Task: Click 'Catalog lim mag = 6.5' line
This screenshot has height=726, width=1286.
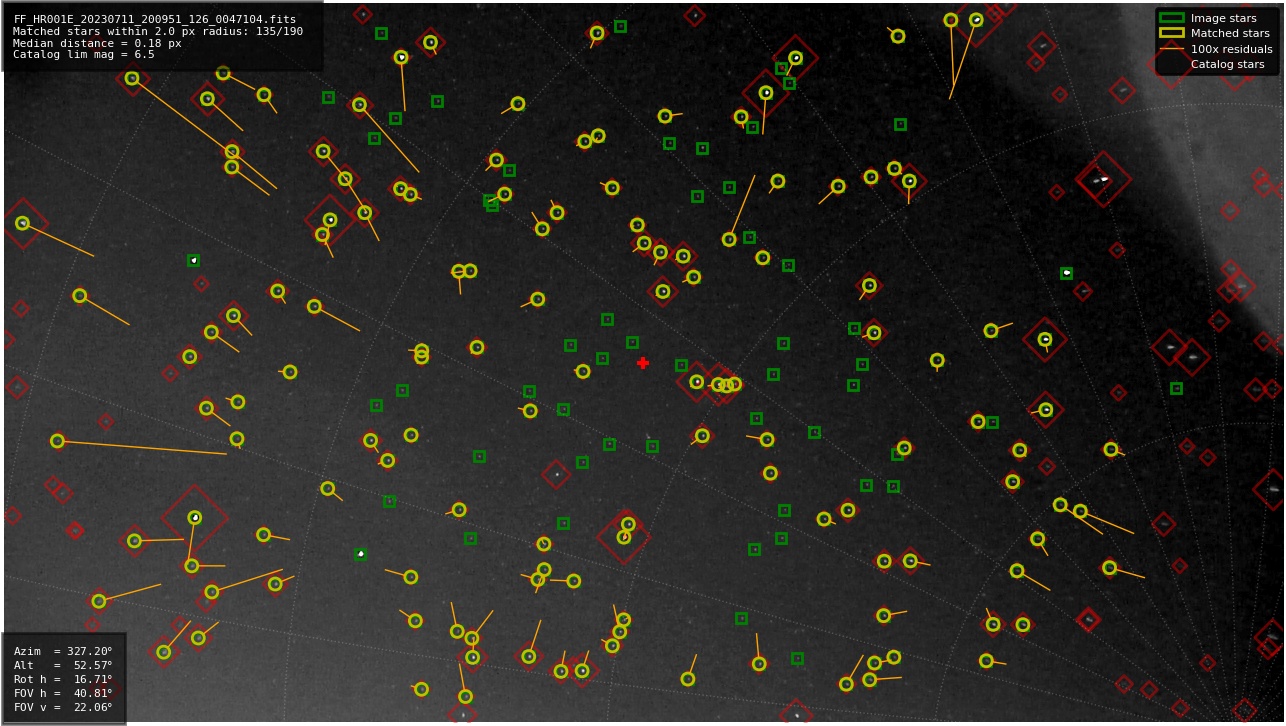Action: 84,55
